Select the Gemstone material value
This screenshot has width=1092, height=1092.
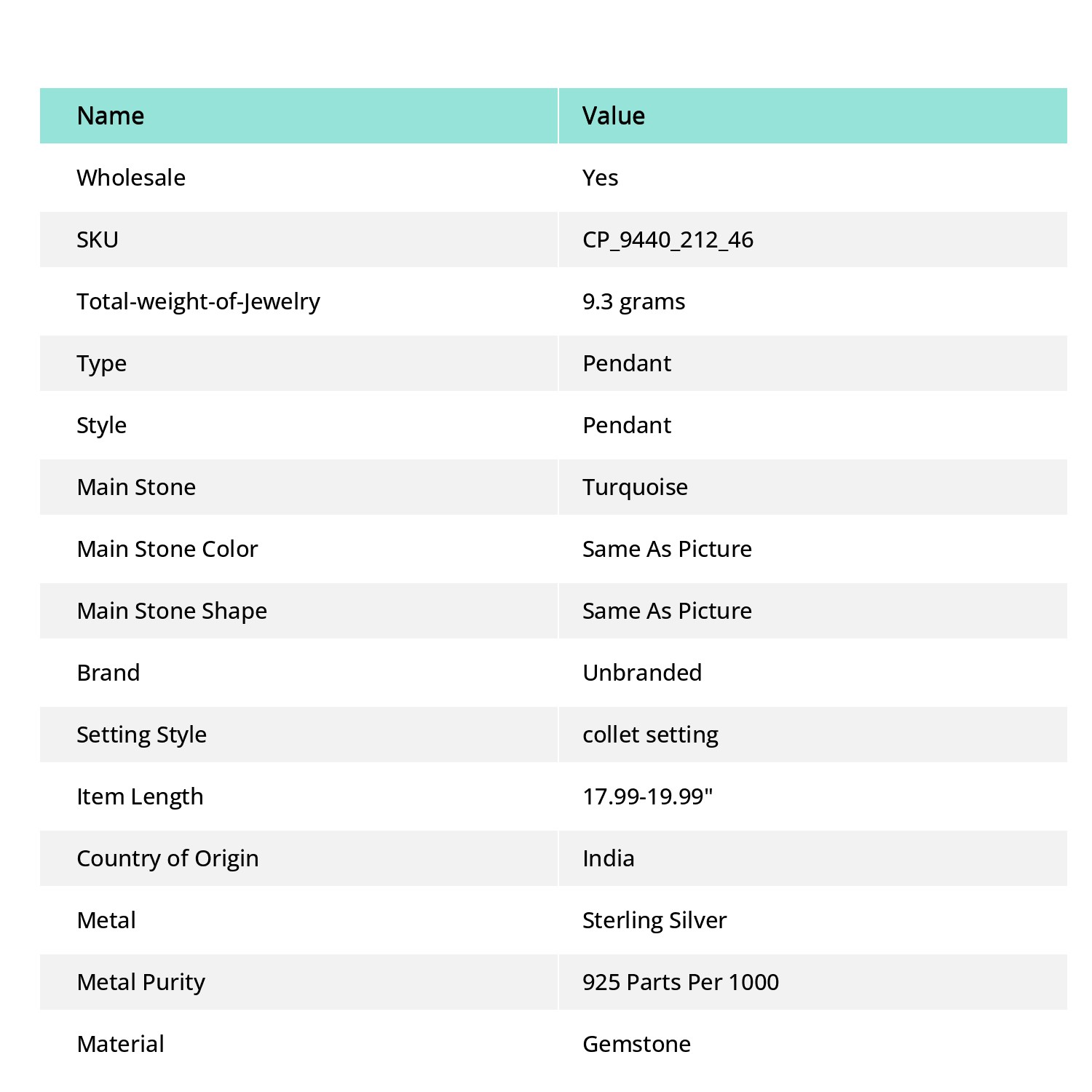click(636, 1044)
